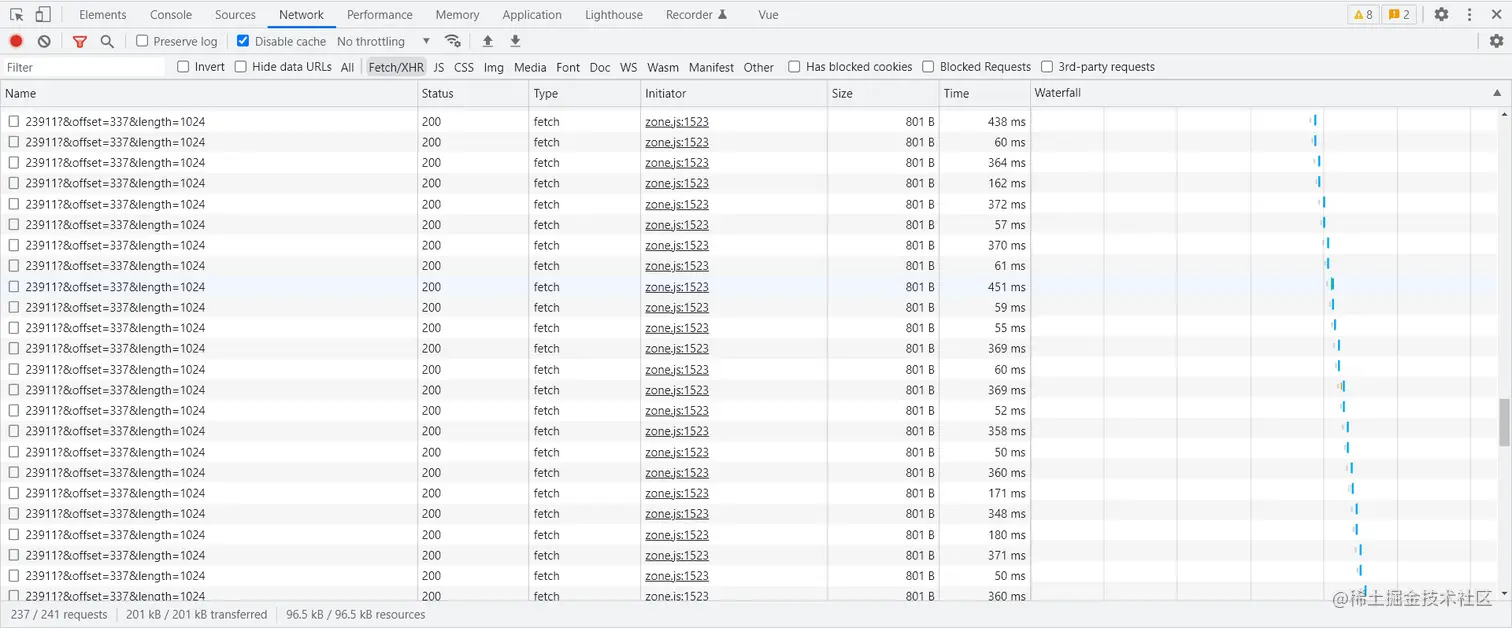Click the 8 warnings badge
Viewport: 1512px width, 628px height.
pos(1363,15)
